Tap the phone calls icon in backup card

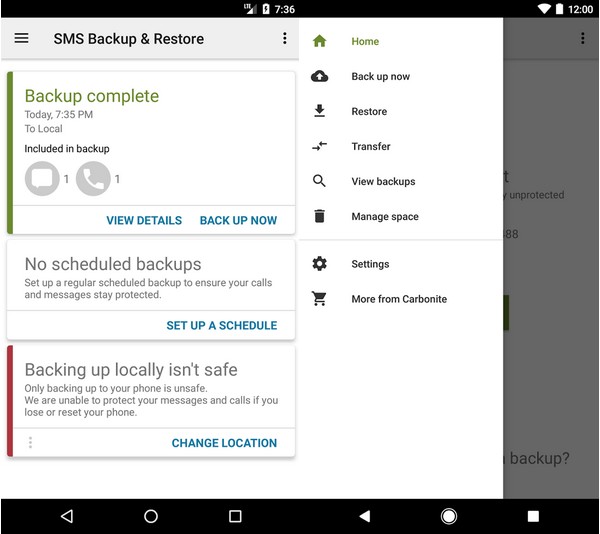click(x=93, y=179)
